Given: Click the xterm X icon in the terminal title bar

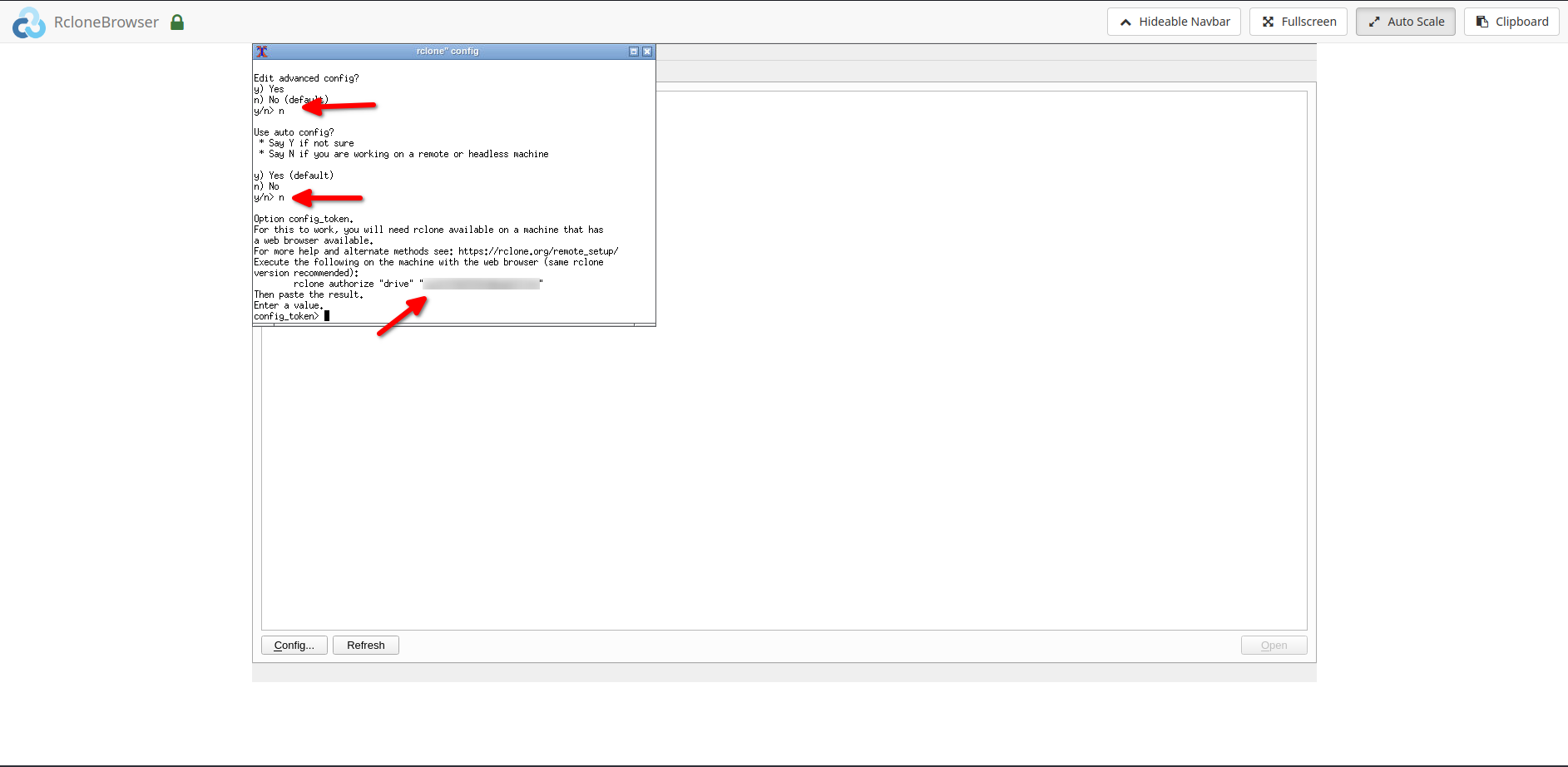Looking at the screenshot, I should (261, 51).
